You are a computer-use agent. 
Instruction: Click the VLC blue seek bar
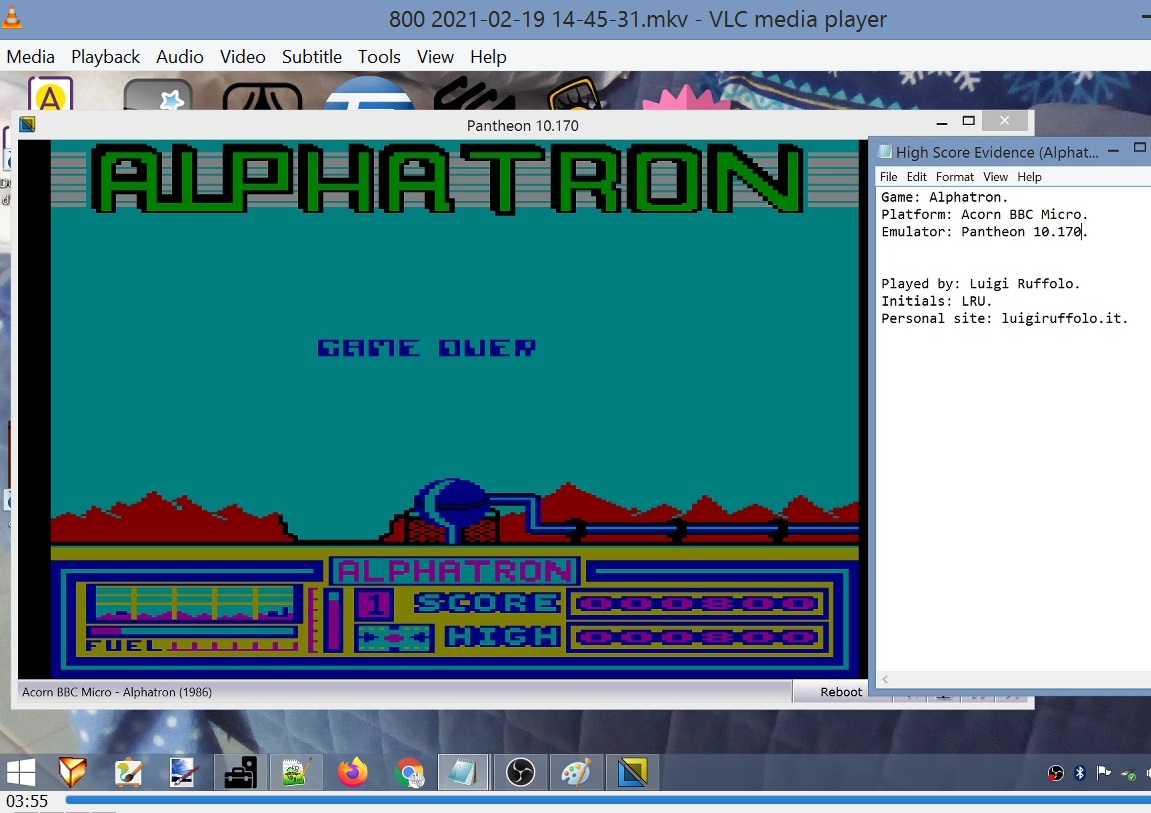coord(600,800)
